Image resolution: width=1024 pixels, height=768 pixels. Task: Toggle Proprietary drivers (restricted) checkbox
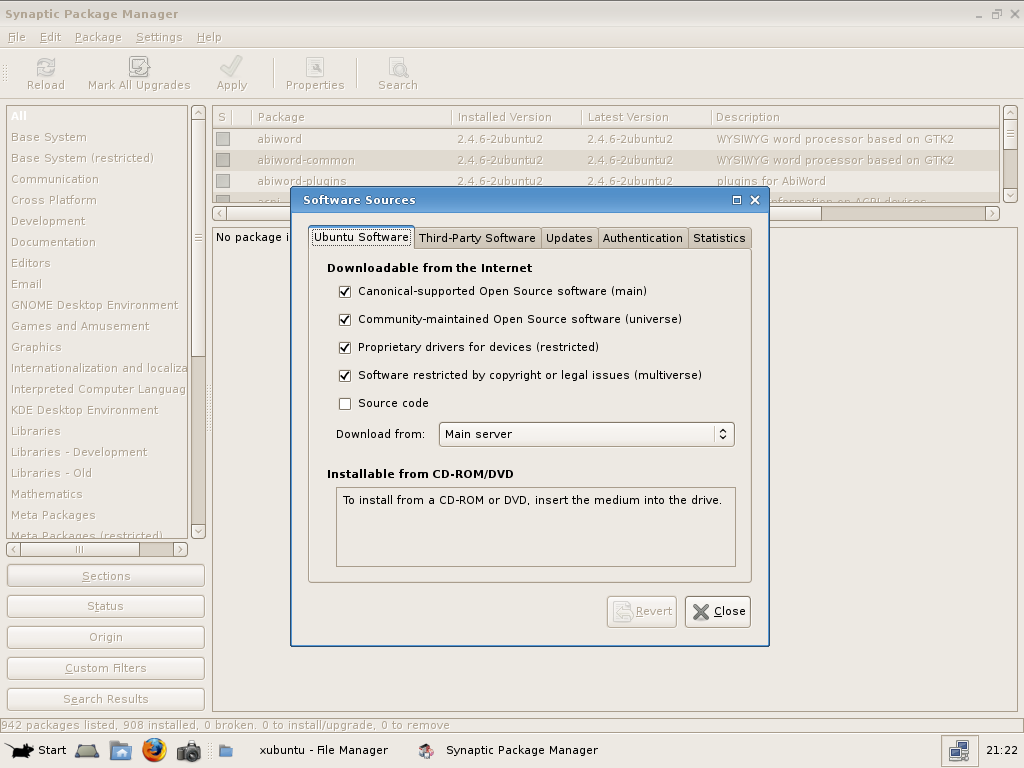(345, 348)
